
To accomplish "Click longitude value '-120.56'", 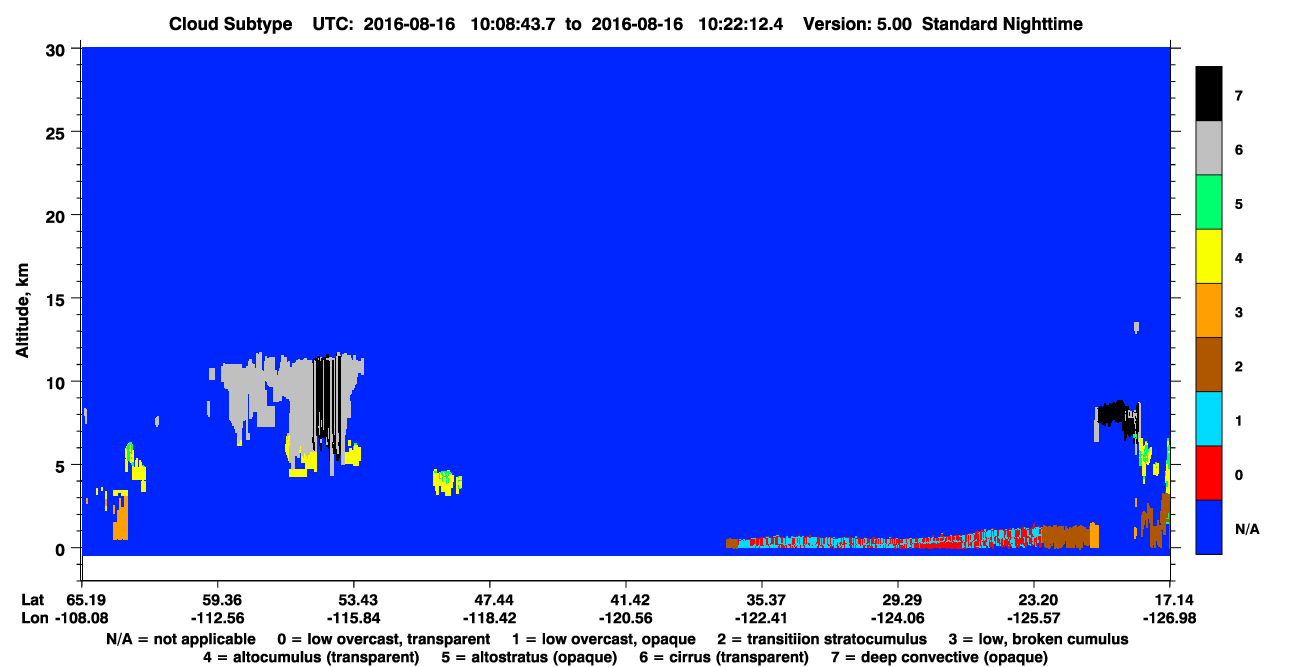I will click(625, 617).
